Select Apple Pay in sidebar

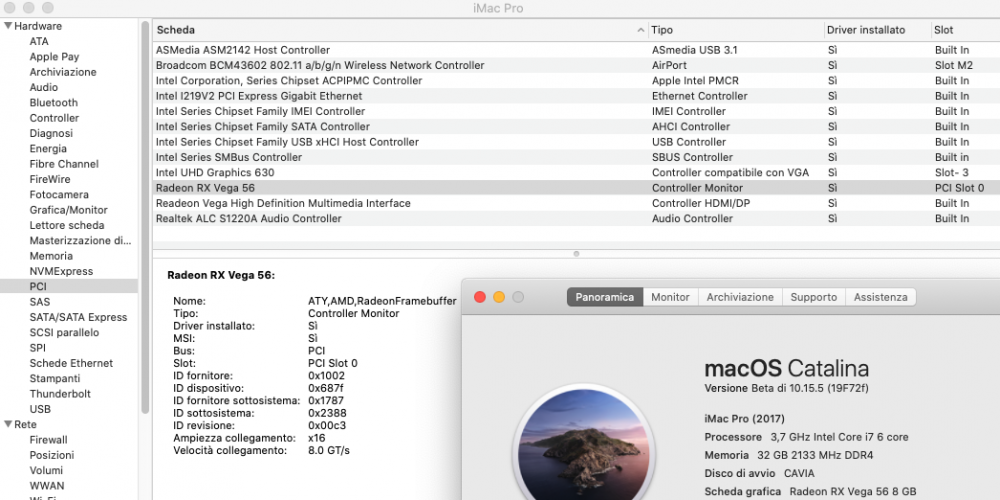point(54,57)
